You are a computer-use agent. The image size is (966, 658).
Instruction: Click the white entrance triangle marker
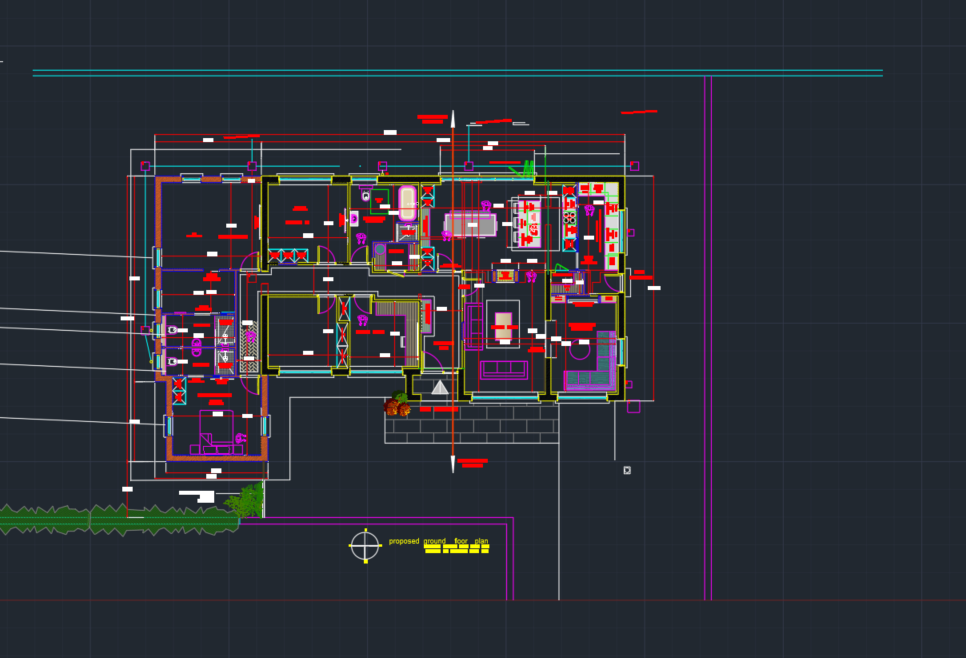(440, 387)
